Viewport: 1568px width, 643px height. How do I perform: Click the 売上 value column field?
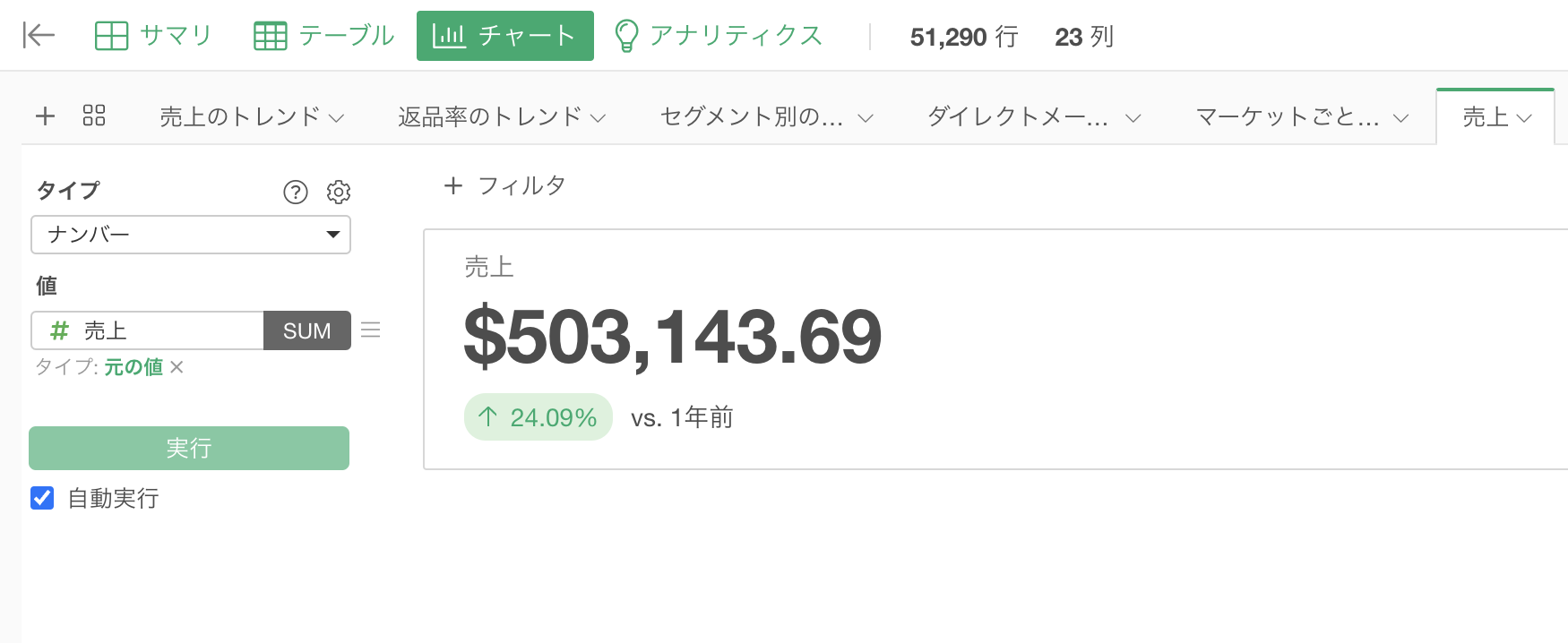click(x=148, y=330)
